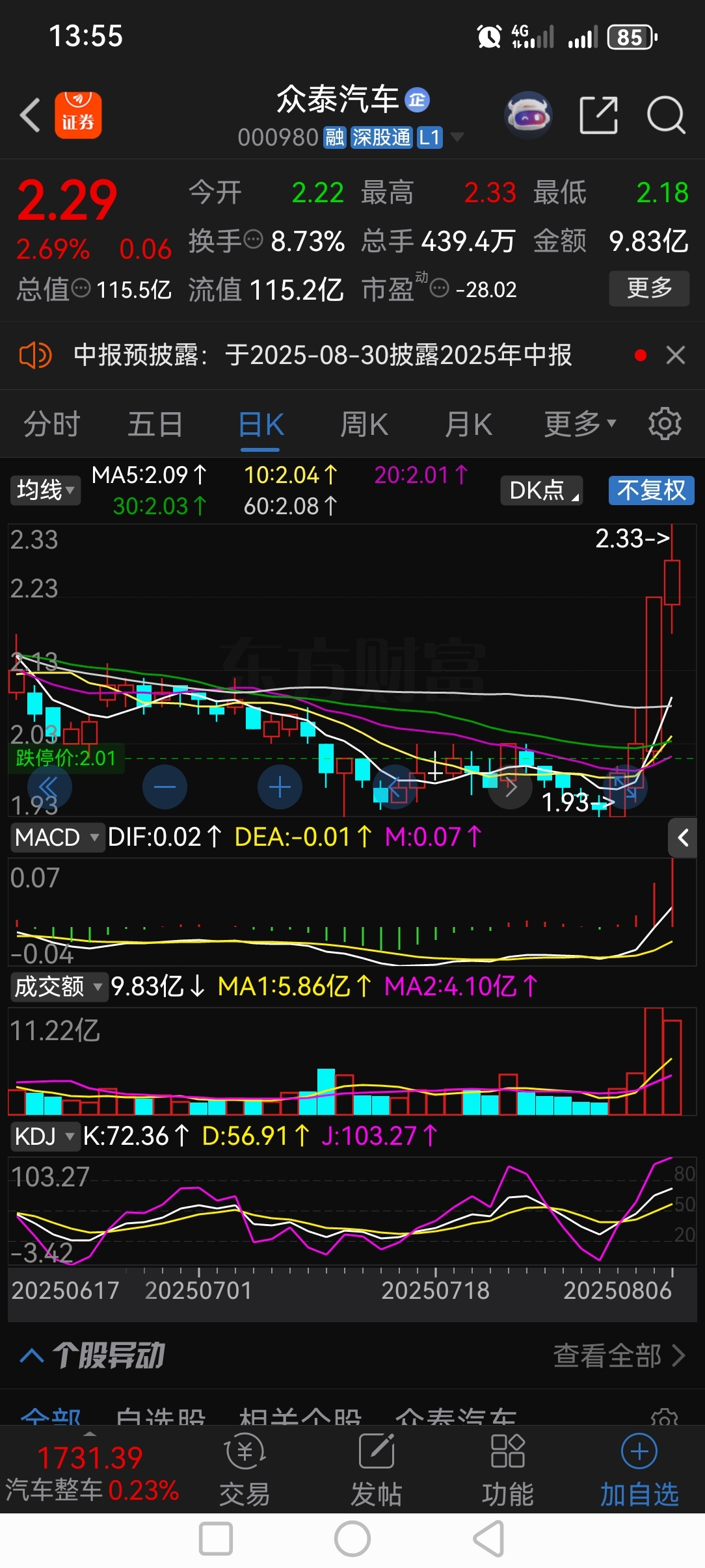Tap the 跌停价:2.01 label

[x=66, y=758]
